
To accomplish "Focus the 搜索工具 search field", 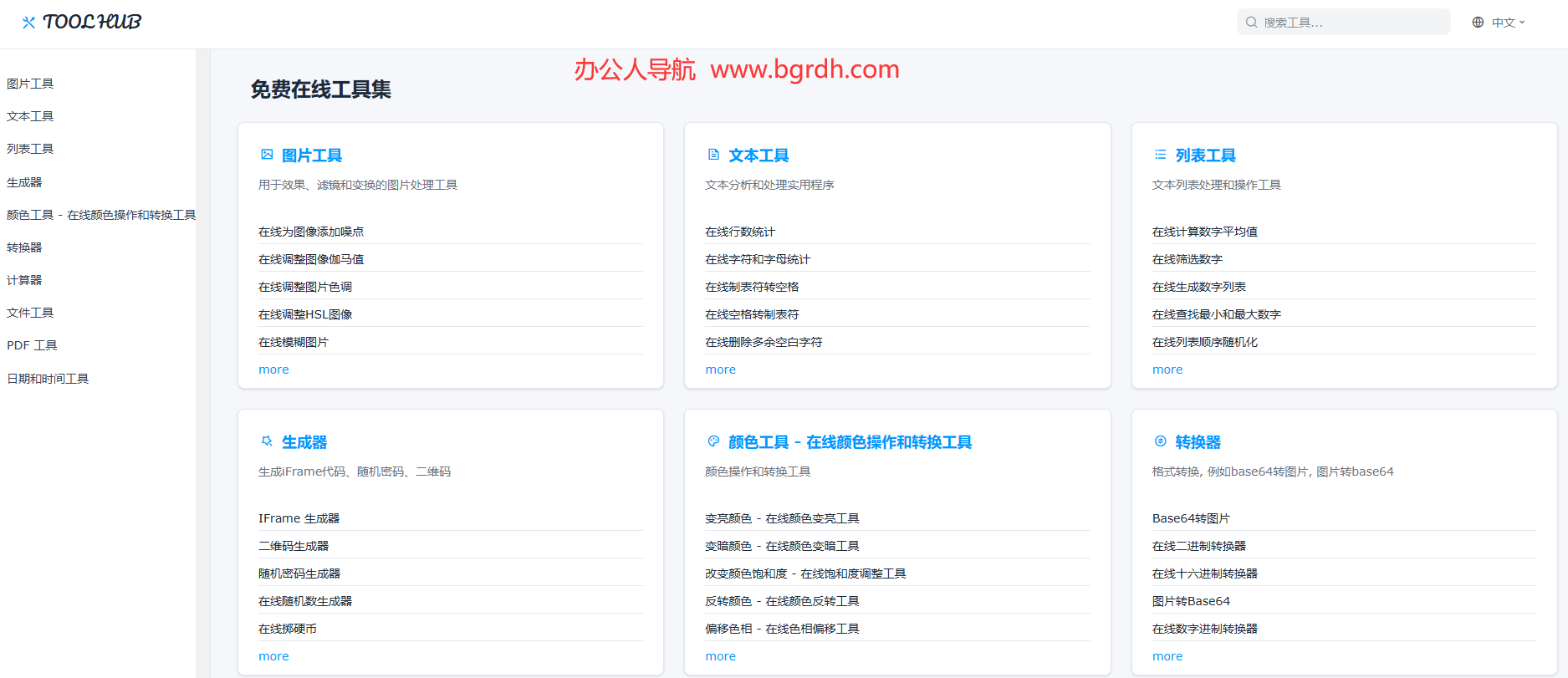I will (1351, 23).
